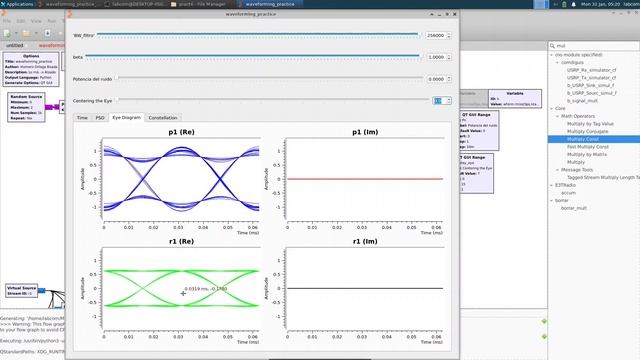640x360 pixels.
Task: Select Multiply Conjugate block
Action: click(587, 131)
